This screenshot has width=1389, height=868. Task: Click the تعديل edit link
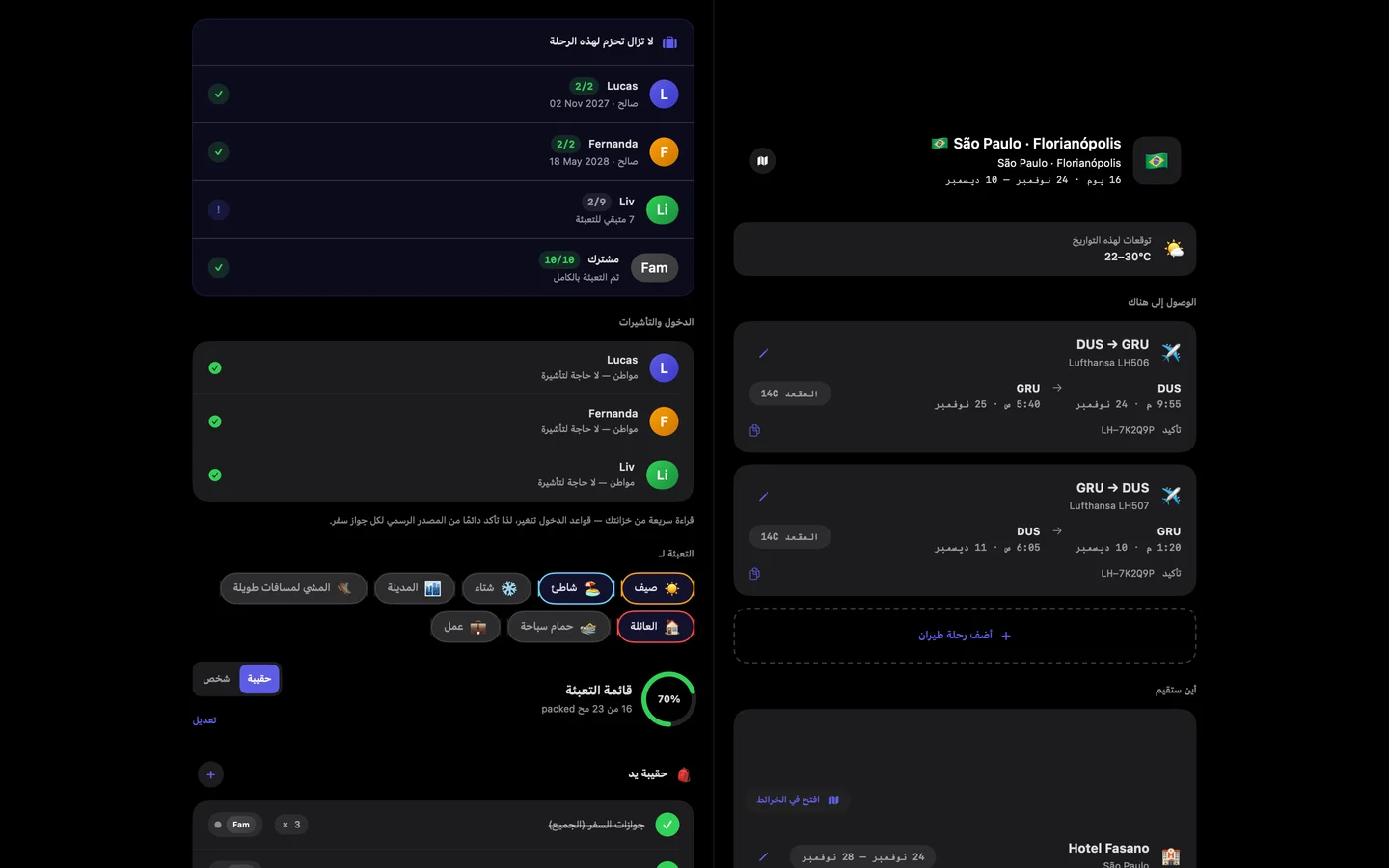point(204,720)
